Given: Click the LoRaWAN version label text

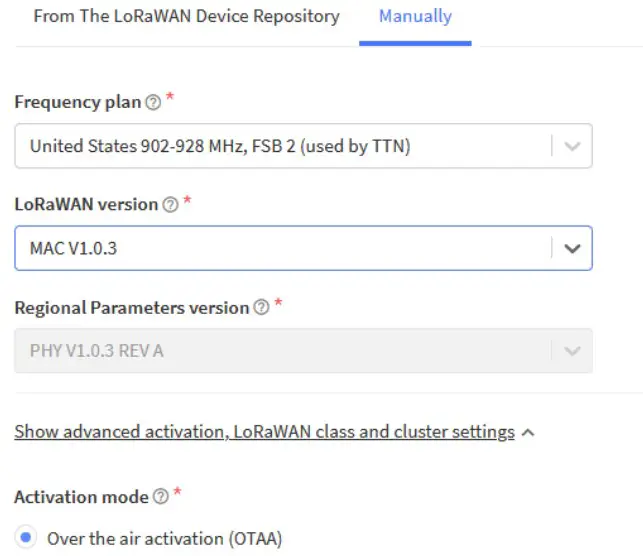Looking at the screenshot, I should tap(86, 204).
